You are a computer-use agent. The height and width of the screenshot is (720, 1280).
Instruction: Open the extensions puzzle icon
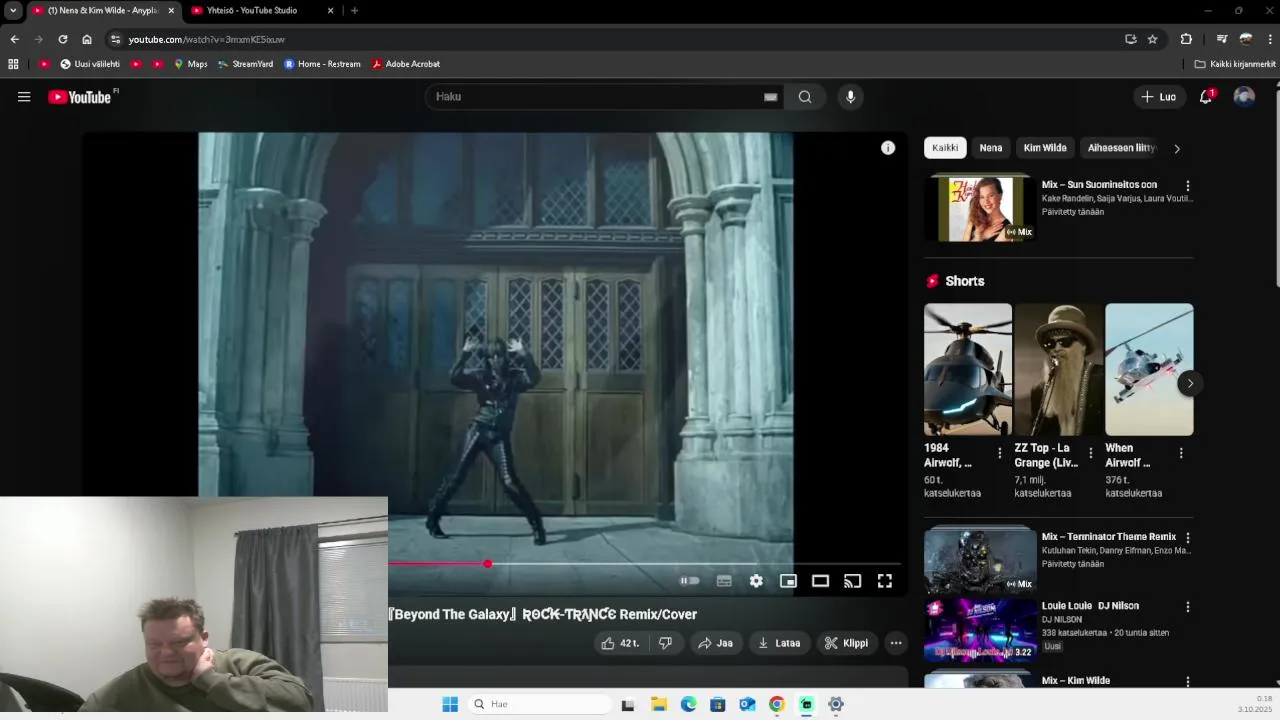pyautogui.click(x=1186, y=39)
